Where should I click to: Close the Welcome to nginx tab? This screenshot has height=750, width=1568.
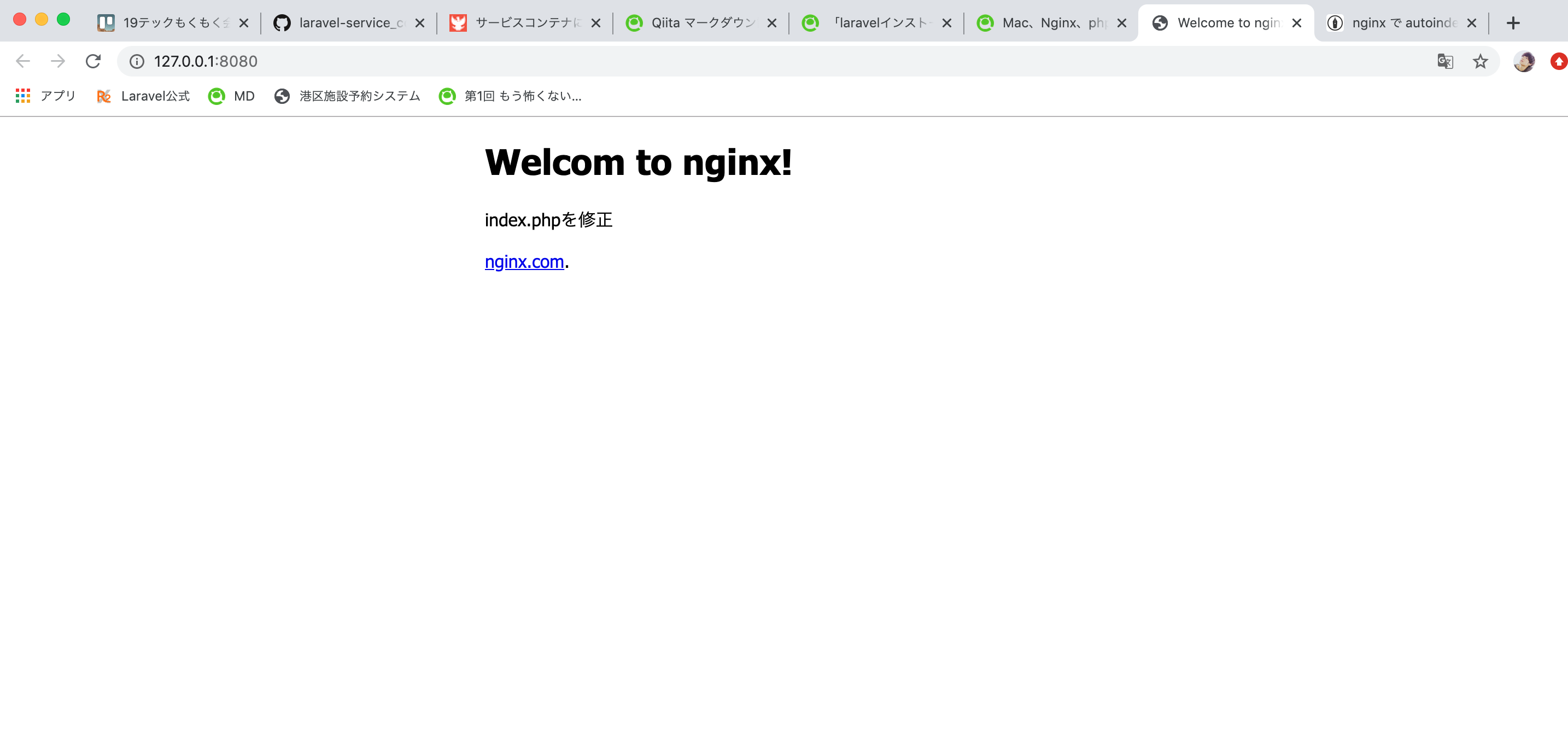1296,23
